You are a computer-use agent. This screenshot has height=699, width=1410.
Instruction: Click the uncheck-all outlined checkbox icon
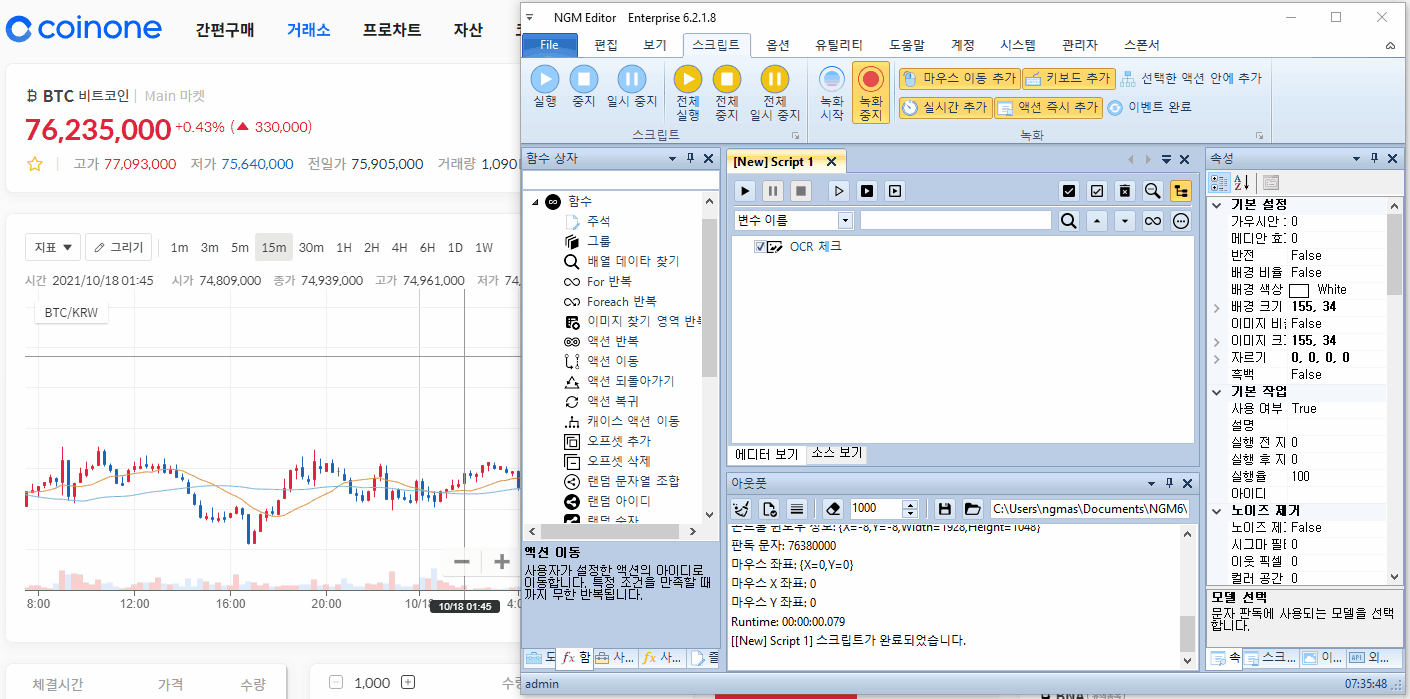pyautogui.click(x=1097, y=190)
